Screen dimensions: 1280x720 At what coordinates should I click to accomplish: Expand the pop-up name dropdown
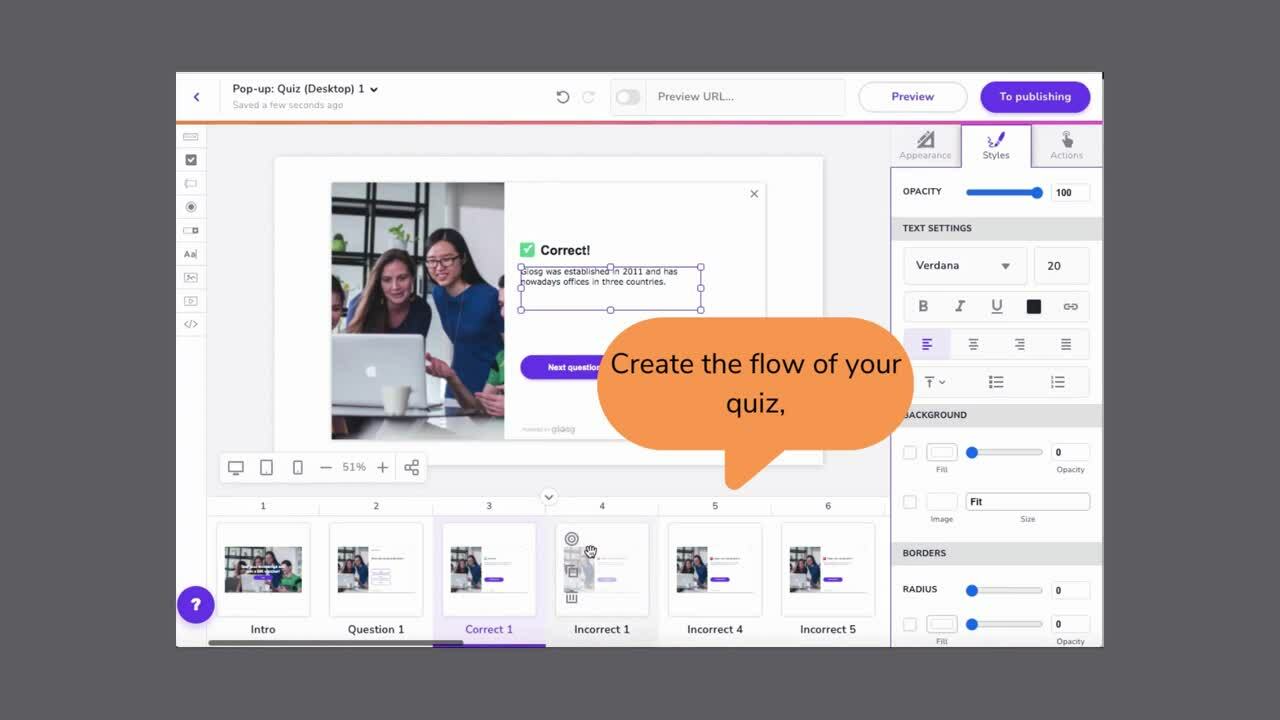tap(374, 89)
